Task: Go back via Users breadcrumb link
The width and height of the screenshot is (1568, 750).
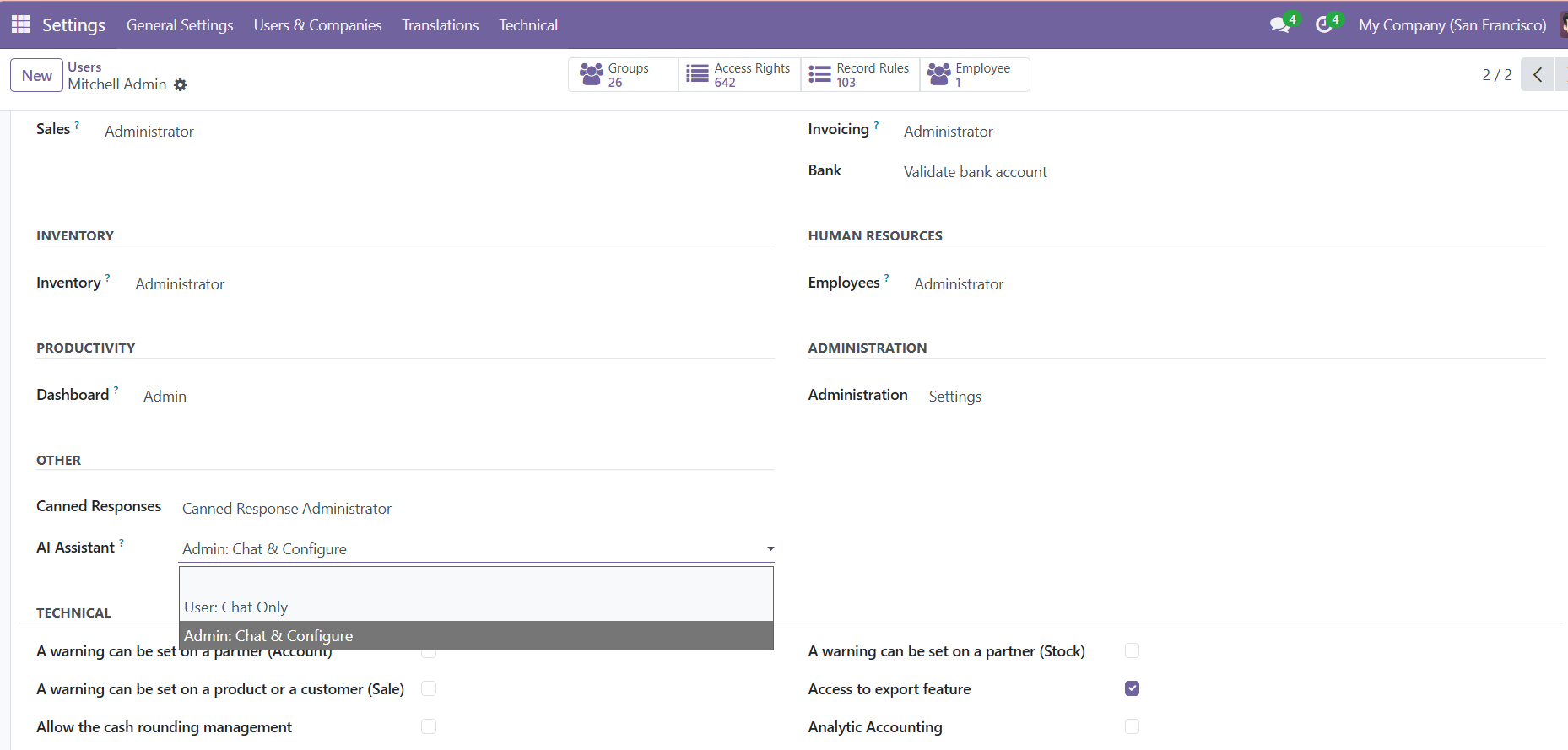Action: 84,67
